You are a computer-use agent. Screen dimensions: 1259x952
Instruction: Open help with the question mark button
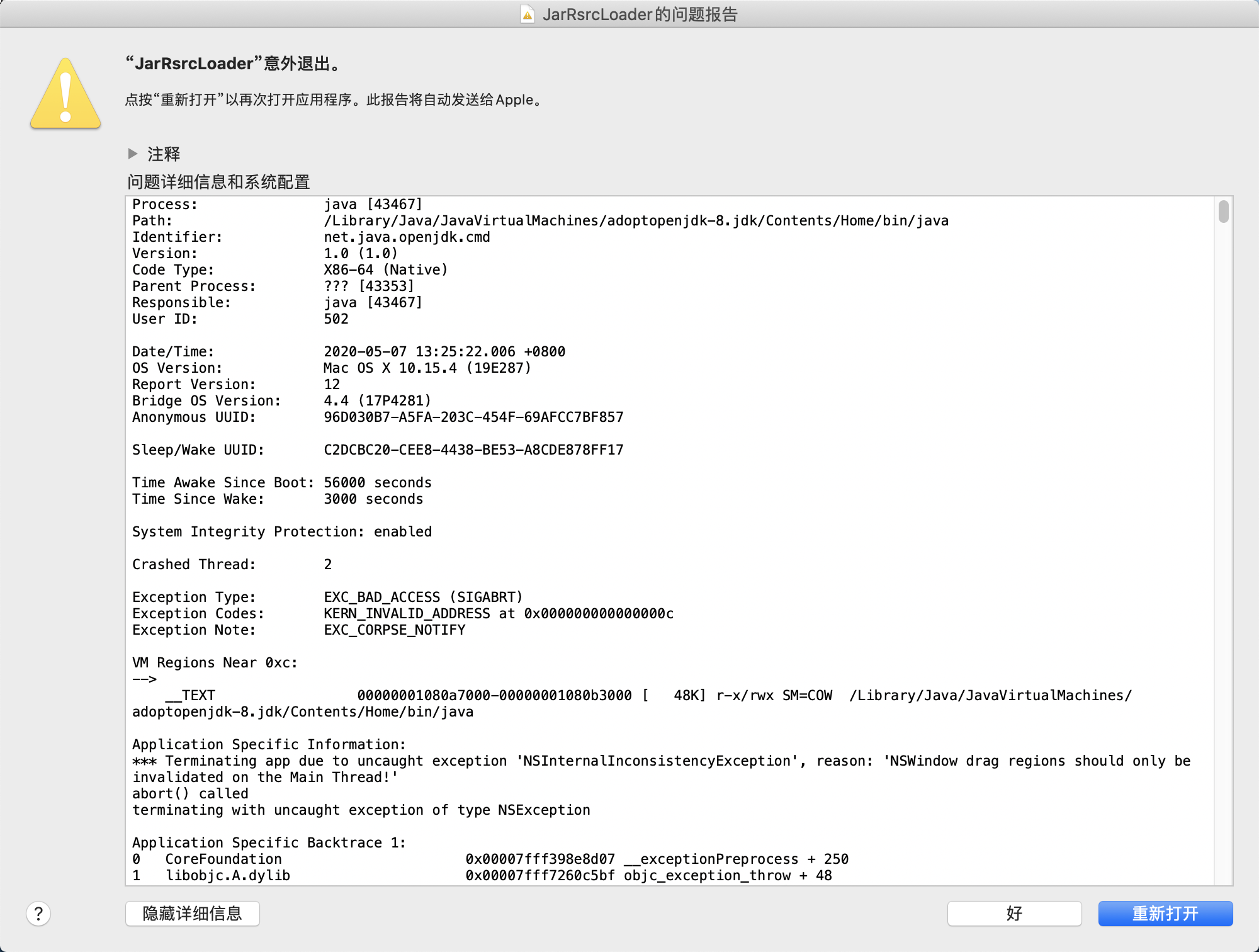pos(38,914)
